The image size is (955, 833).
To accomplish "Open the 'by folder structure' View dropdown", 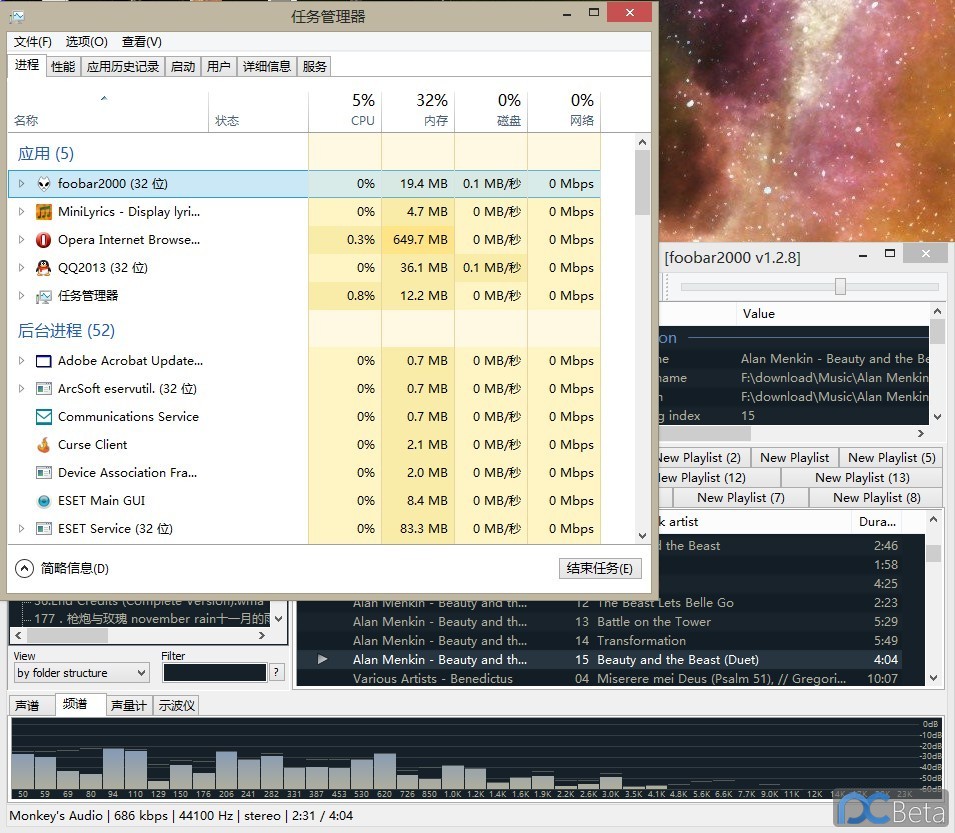I will [x=82, y=673].
